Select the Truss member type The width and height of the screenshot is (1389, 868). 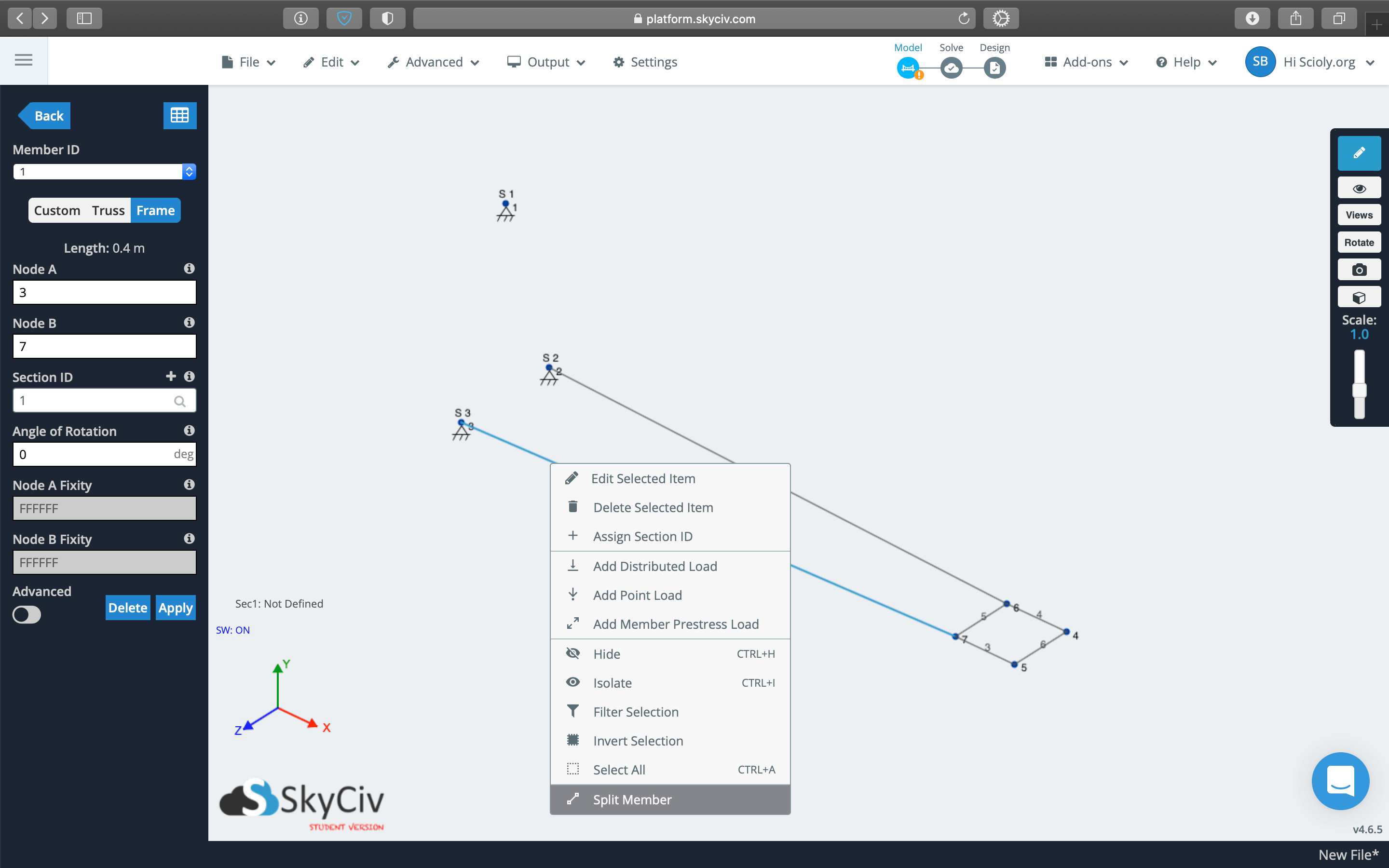pyautogui.click(x=108, y=210)
